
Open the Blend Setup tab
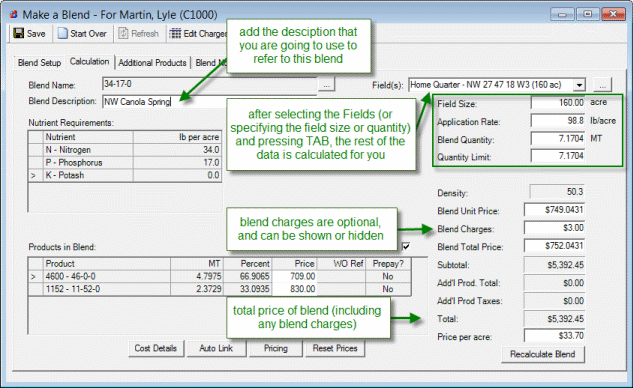(39, 63)
